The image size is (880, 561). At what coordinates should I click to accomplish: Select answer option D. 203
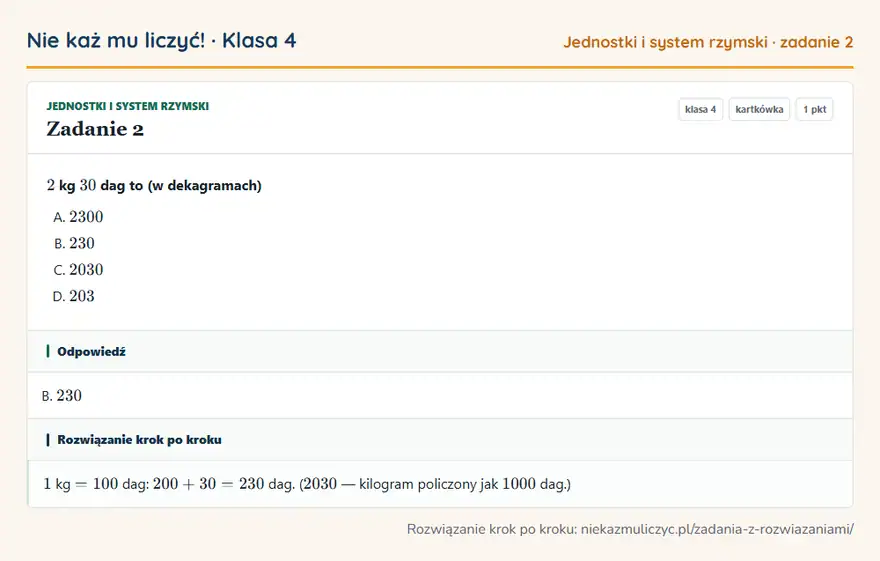[x=74, y=296]
